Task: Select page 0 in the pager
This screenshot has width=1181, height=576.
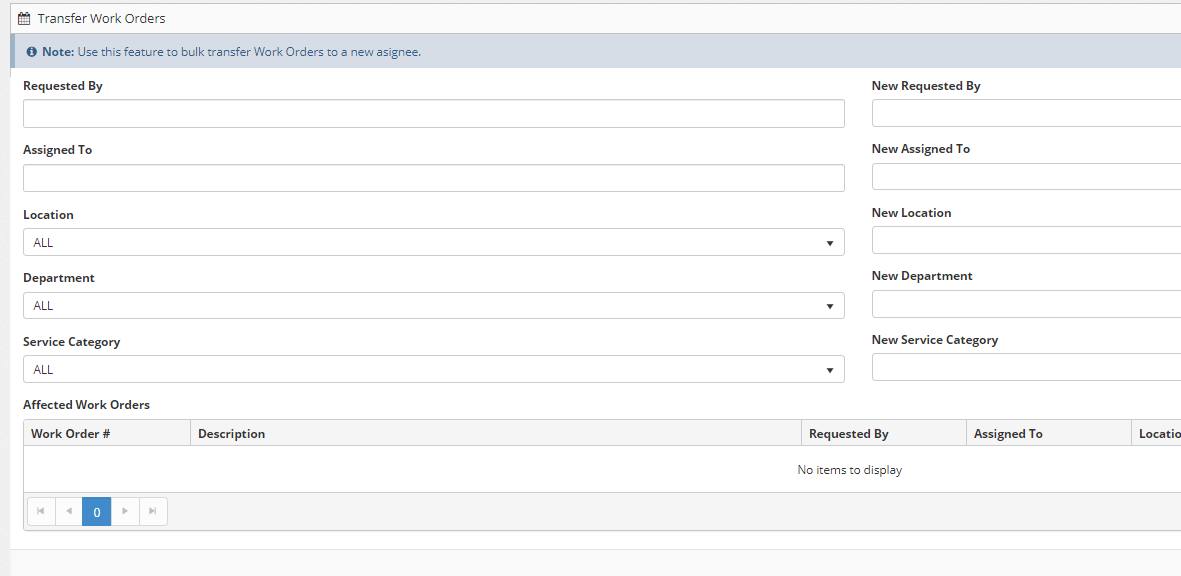Action: 97,512
